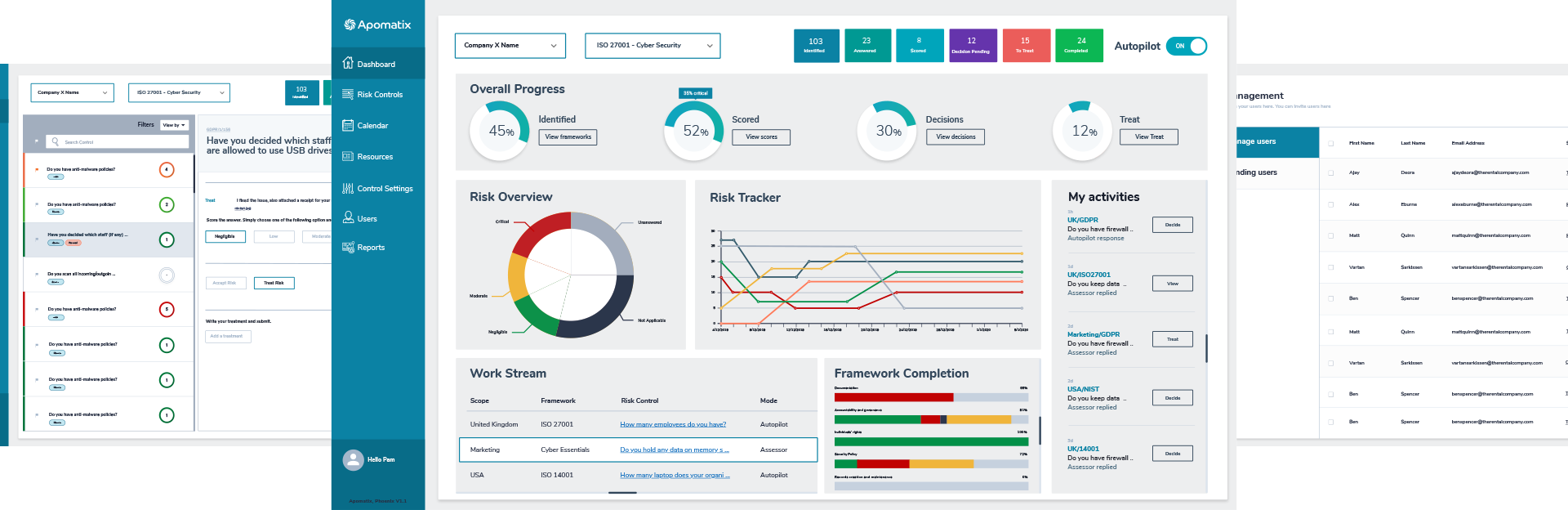Viewport: 1568px width, 510px height.
Task: Click the Search Control input field
Action: pos(122,141)
